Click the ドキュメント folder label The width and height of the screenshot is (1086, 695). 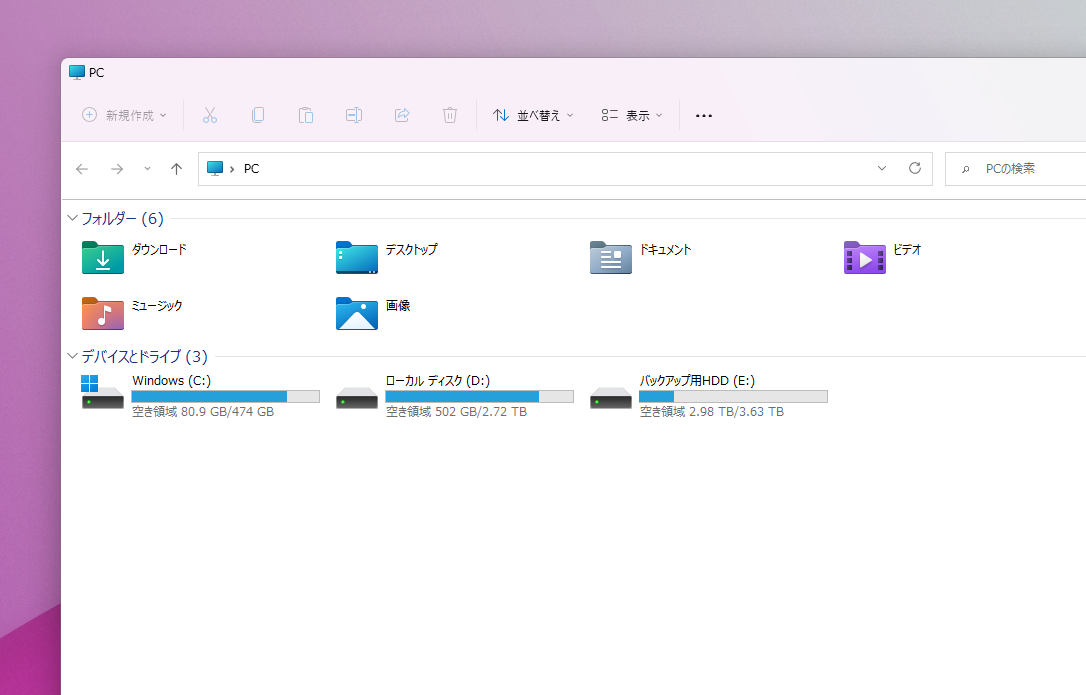(x=666, y=249)
